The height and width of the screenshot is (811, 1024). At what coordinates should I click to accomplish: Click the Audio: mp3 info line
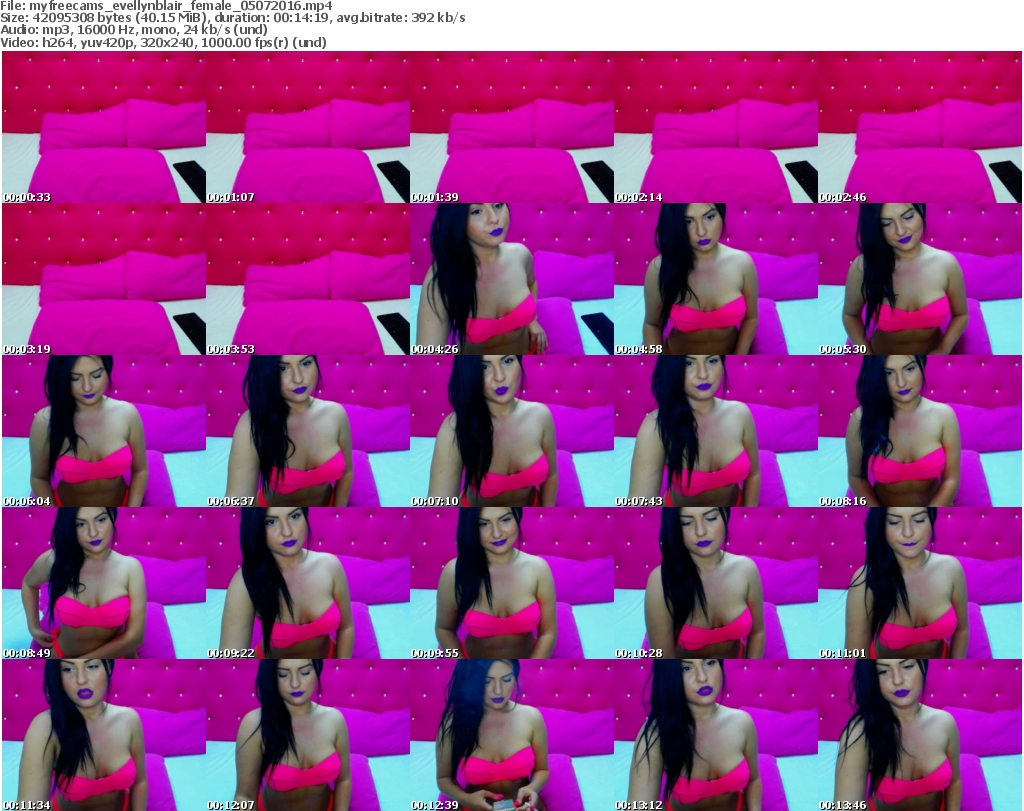[134, 30]
